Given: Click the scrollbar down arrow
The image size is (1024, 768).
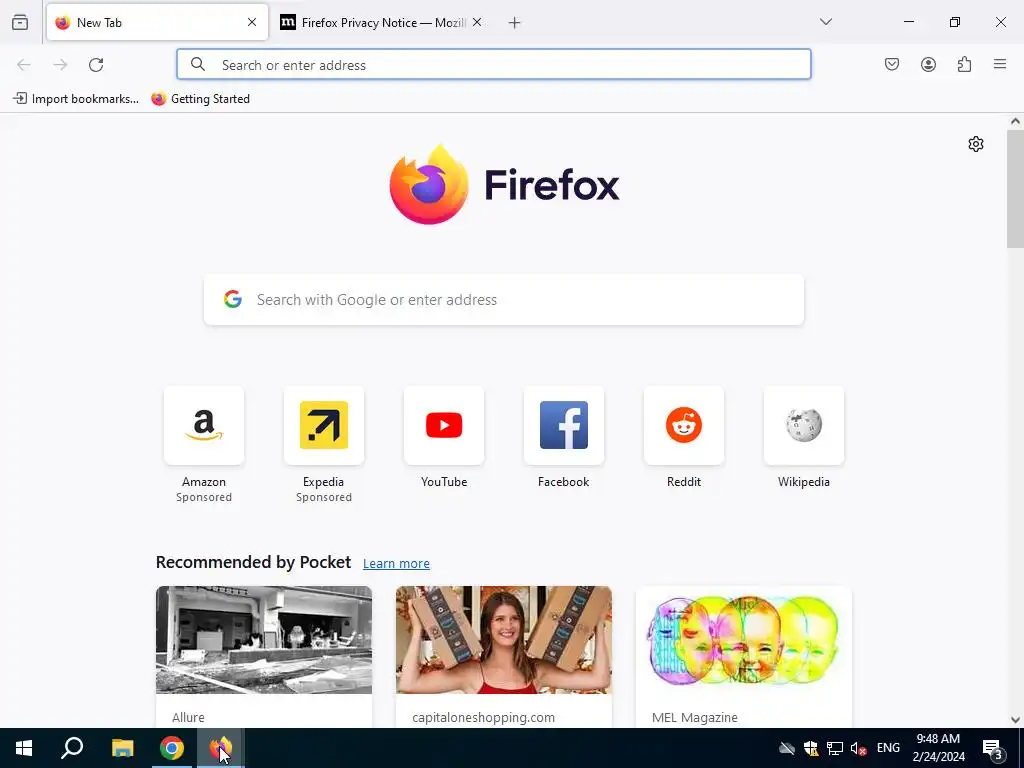Looking at the screenshot, I should 1015,720.
